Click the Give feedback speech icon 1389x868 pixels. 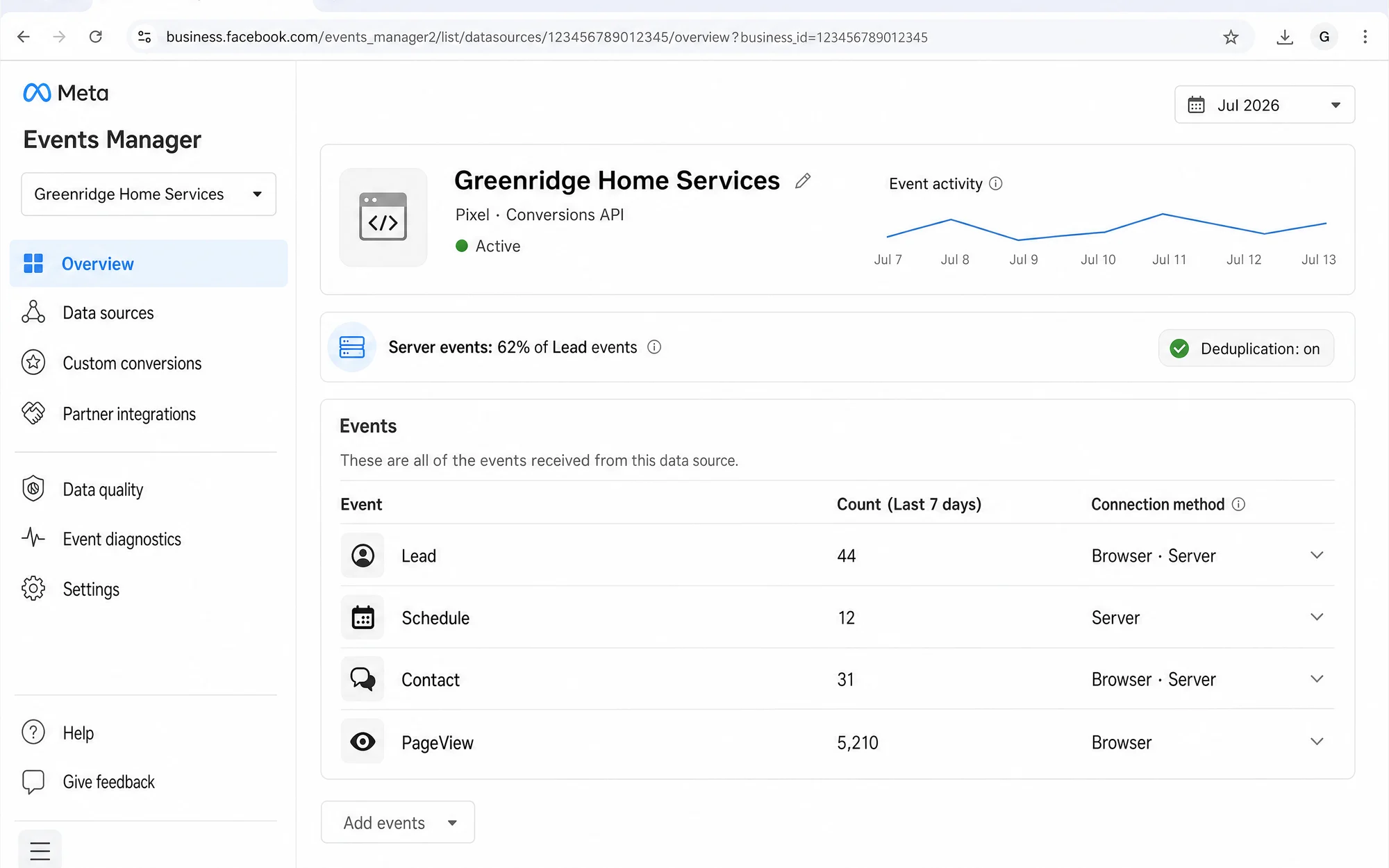33,782
